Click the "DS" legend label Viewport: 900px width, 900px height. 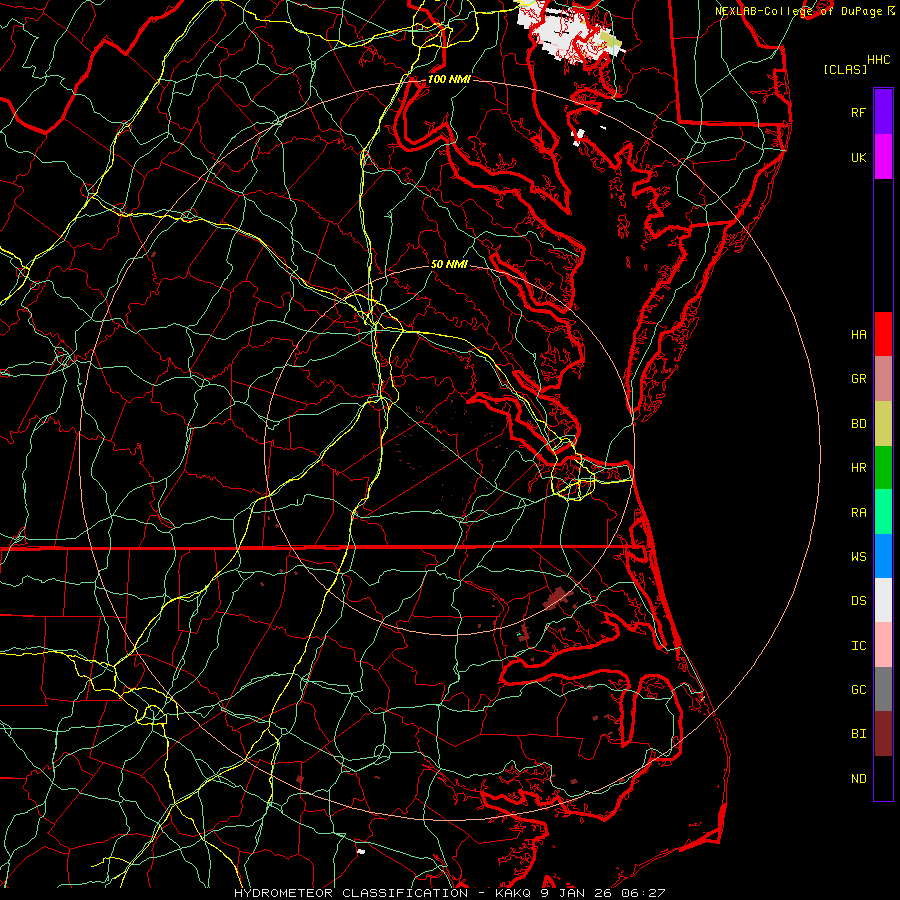point(858,601)
